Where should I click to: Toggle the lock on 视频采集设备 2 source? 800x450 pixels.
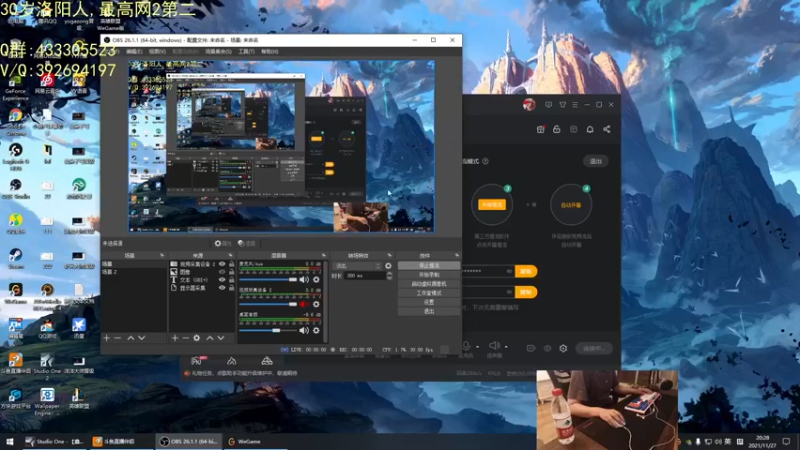[x=232, y=264]
